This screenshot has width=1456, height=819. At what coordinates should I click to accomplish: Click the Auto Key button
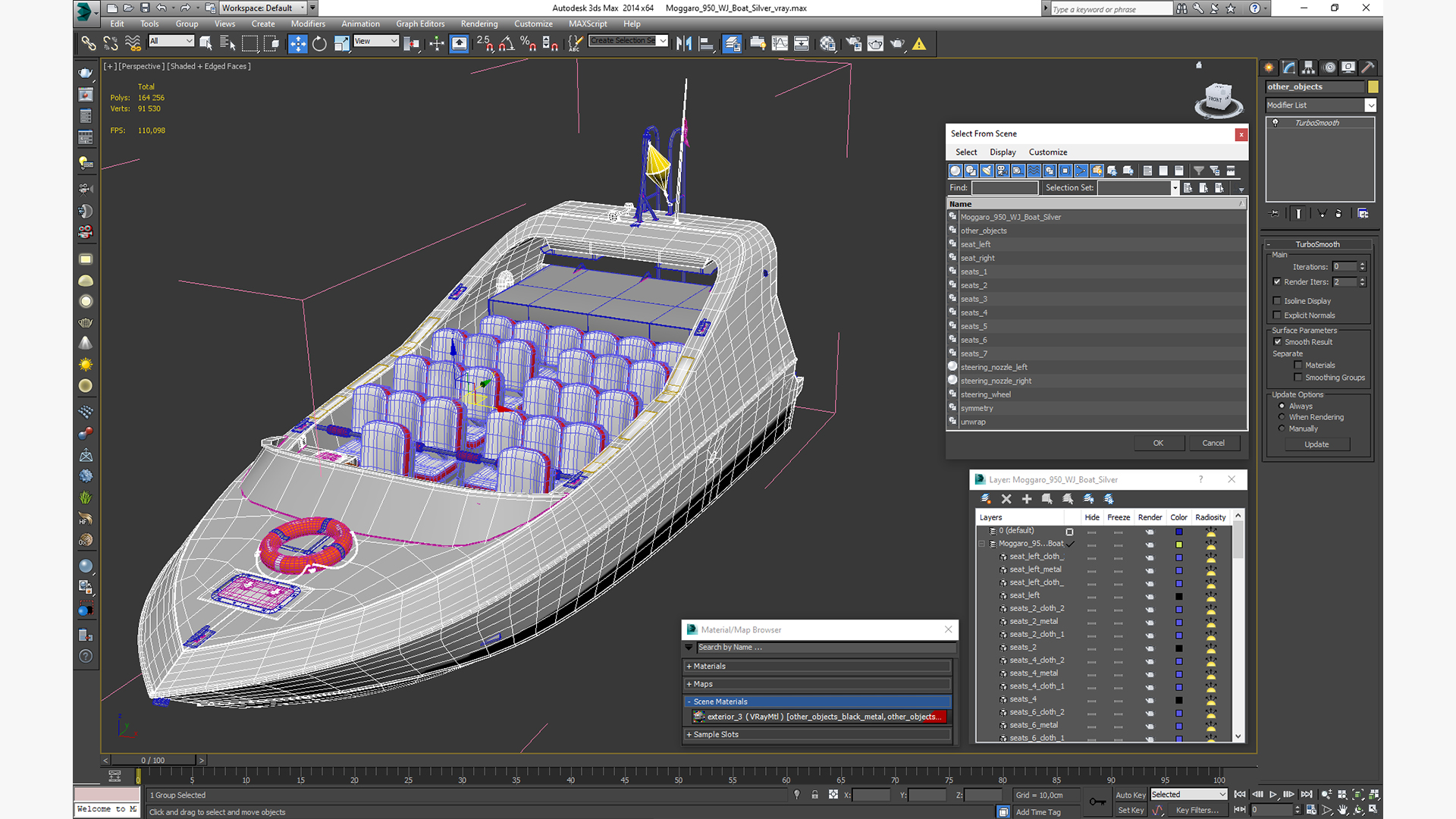pos(1131,795)
